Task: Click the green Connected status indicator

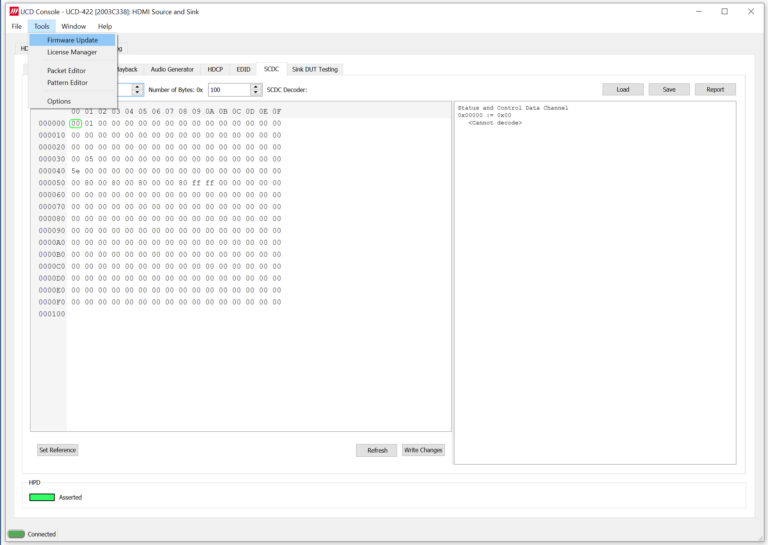Action: pos(16,534)
